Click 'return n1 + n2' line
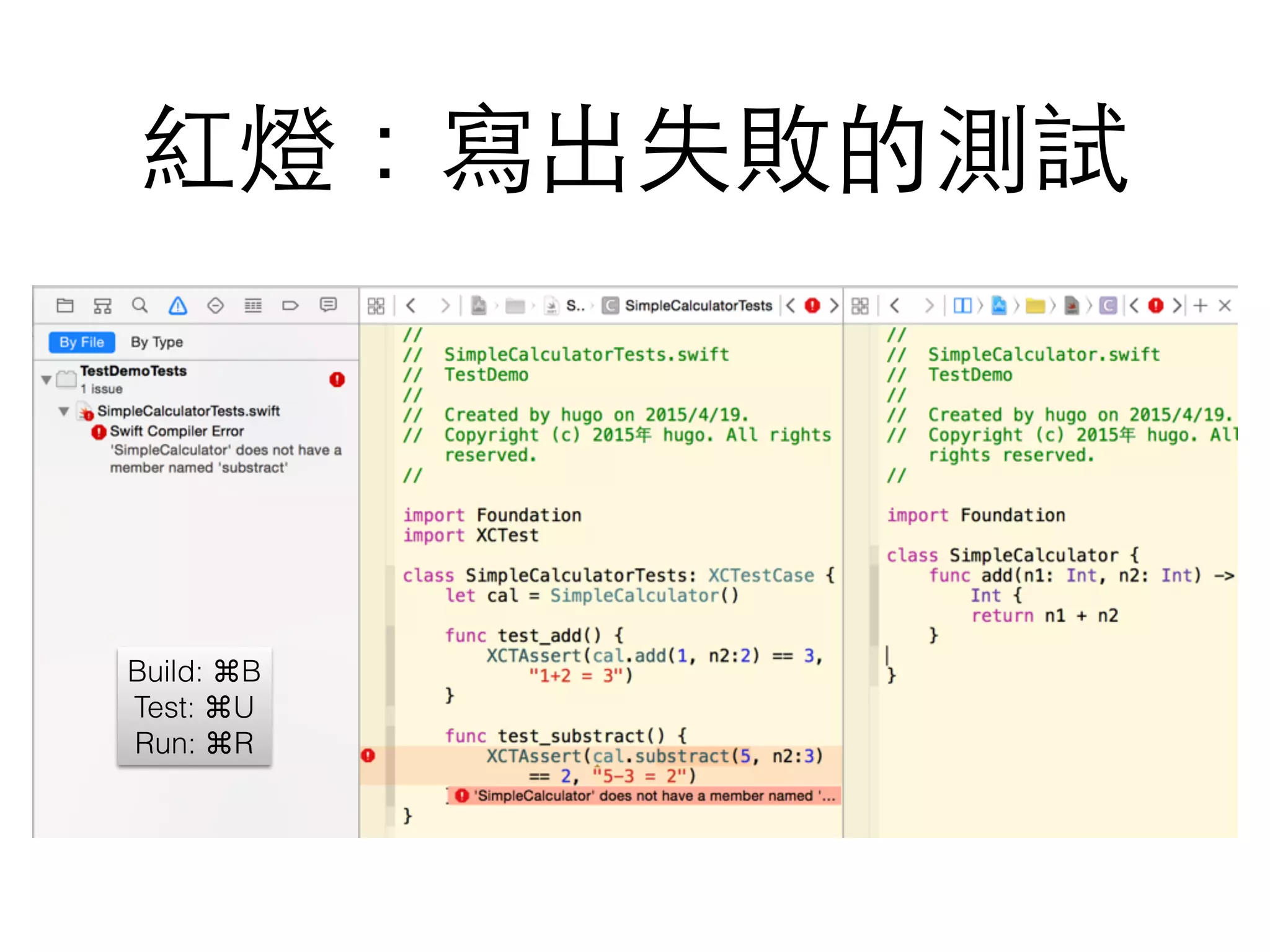The image size is (1270, 952). tap(1045, 615)
